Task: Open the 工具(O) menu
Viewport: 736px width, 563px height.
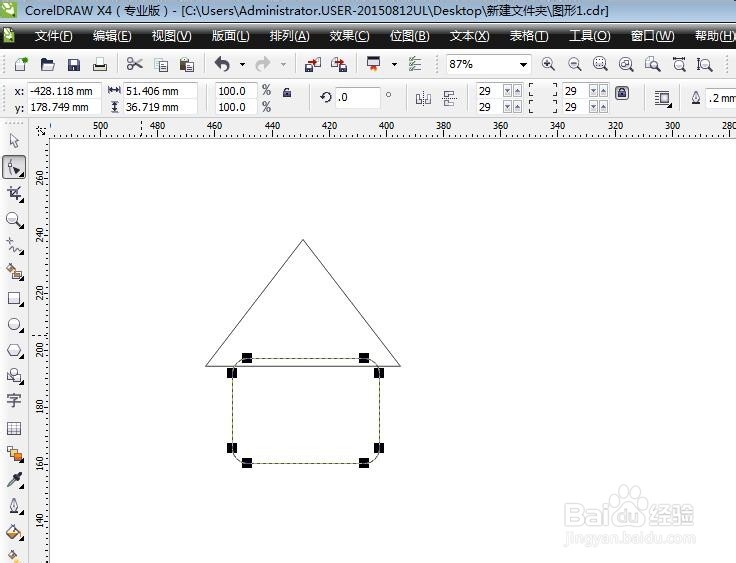Action: coord(590,36)
